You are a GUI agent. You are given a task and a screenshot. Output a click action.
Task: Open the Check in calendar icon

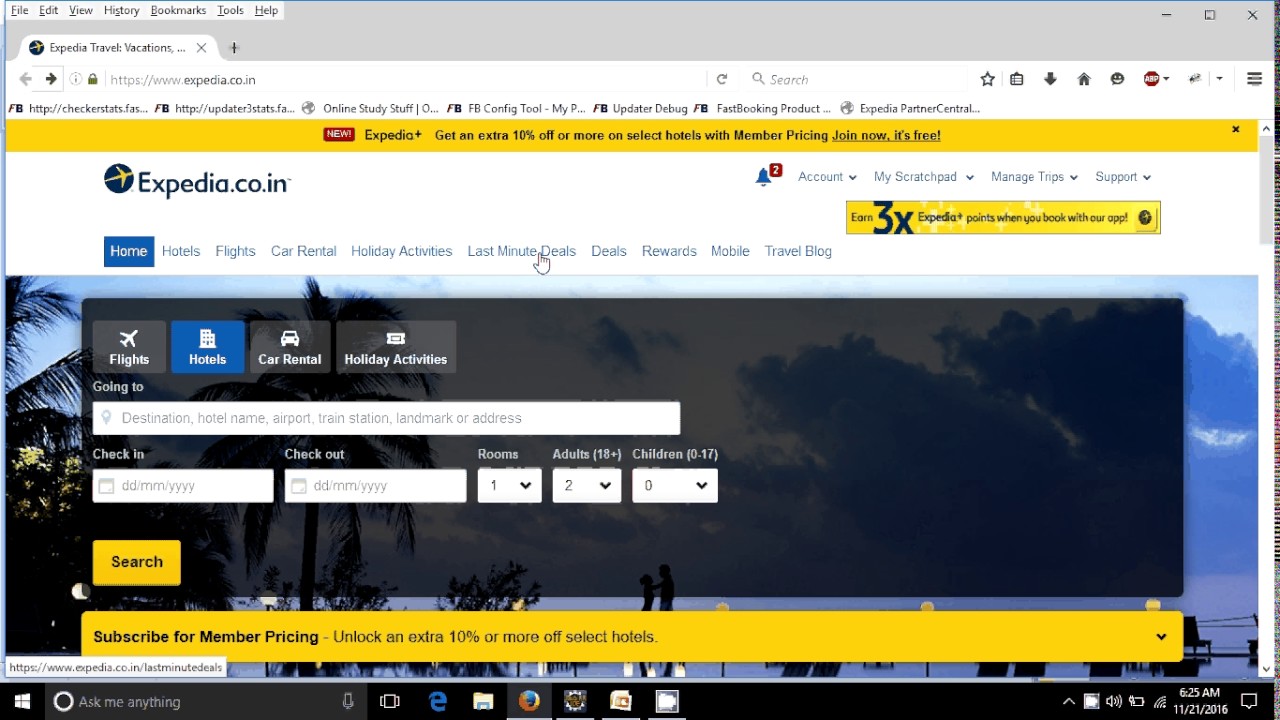(106, 486)
